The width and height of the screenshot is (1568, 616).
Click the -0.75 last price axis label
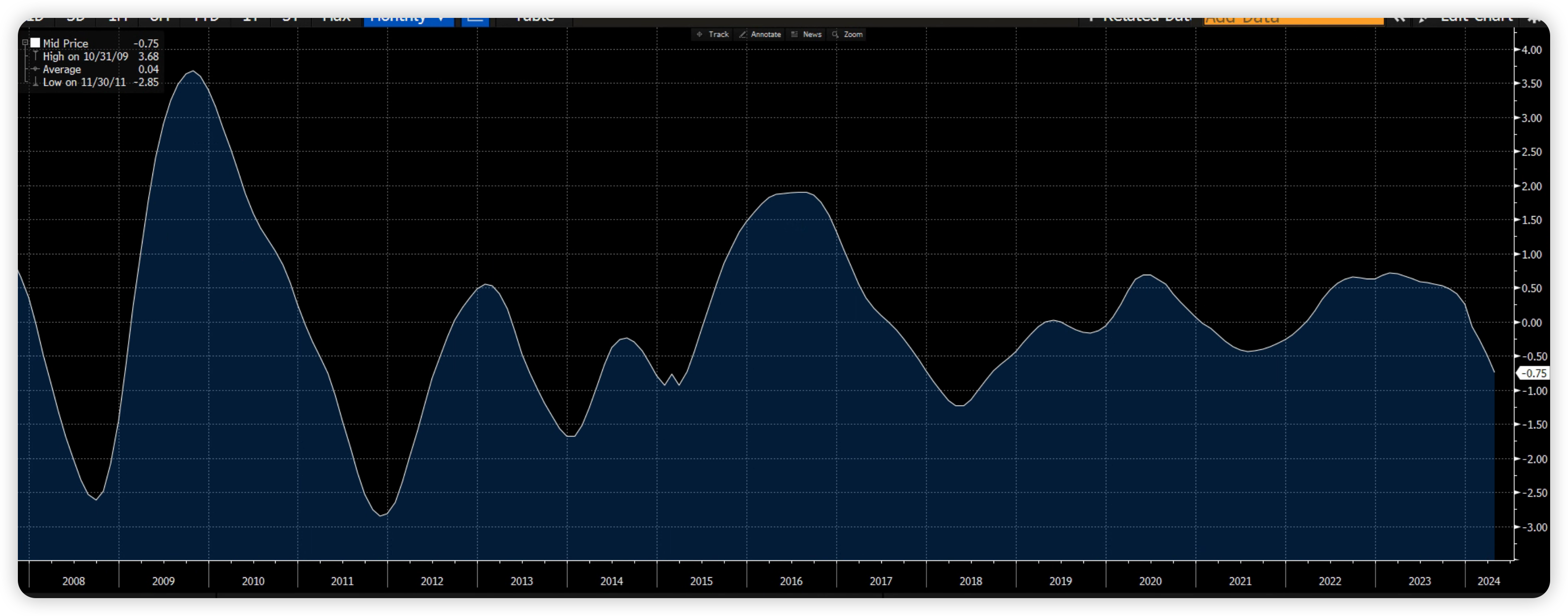1533,374
